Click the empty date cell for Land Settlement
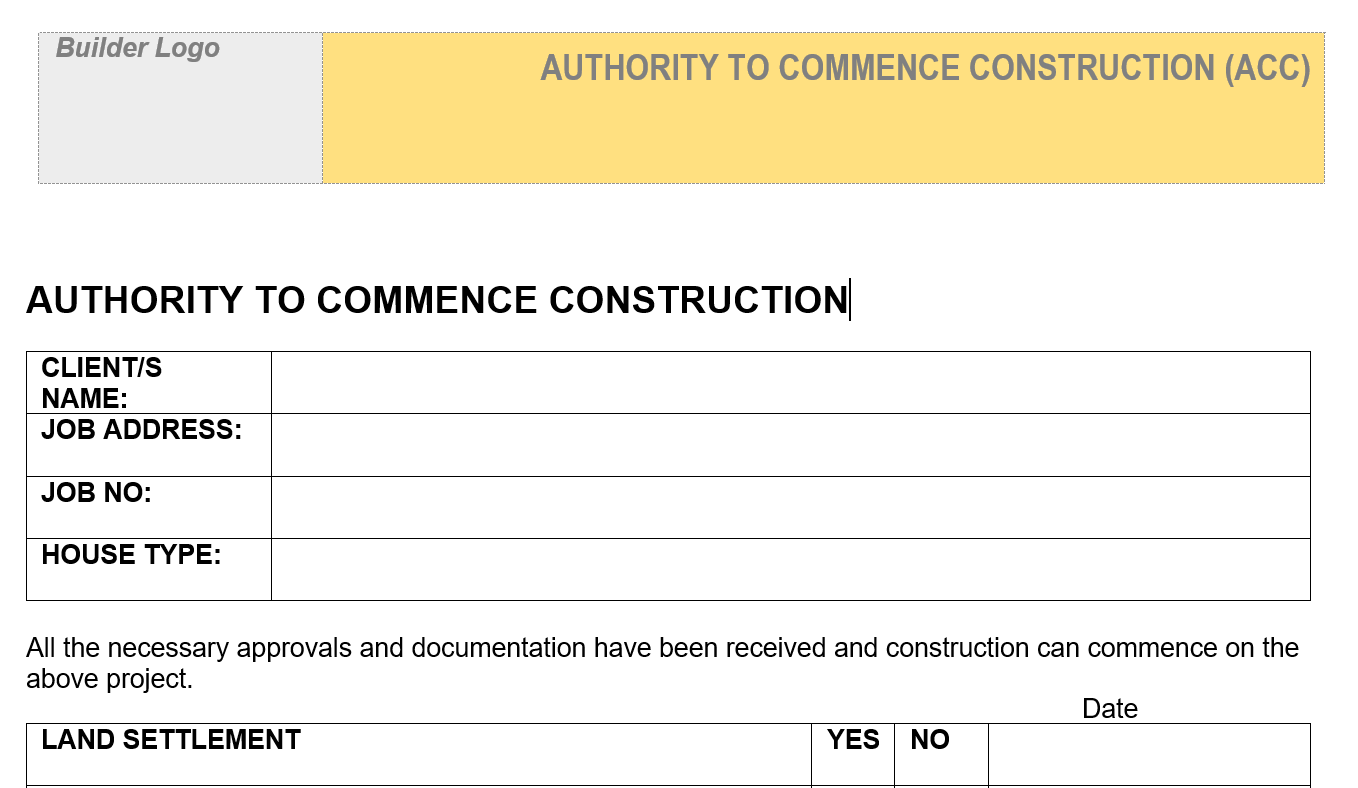 click(x=1148, y=754)
